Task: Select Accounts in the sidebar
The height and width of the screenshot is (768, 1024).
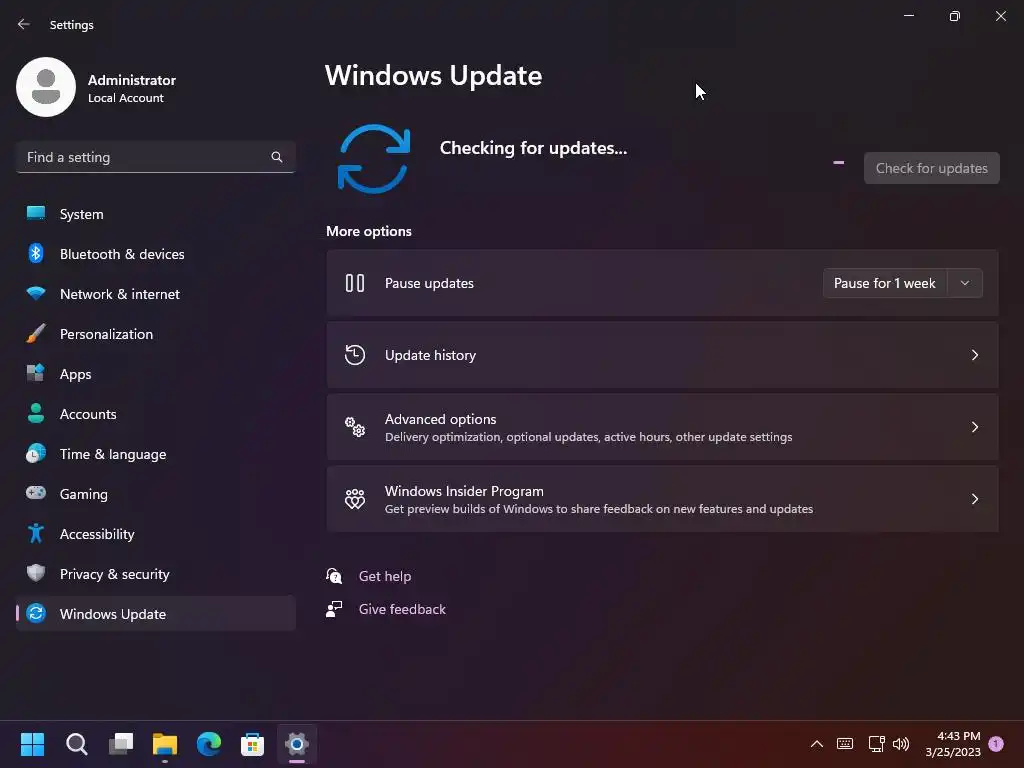Action: 155,414
